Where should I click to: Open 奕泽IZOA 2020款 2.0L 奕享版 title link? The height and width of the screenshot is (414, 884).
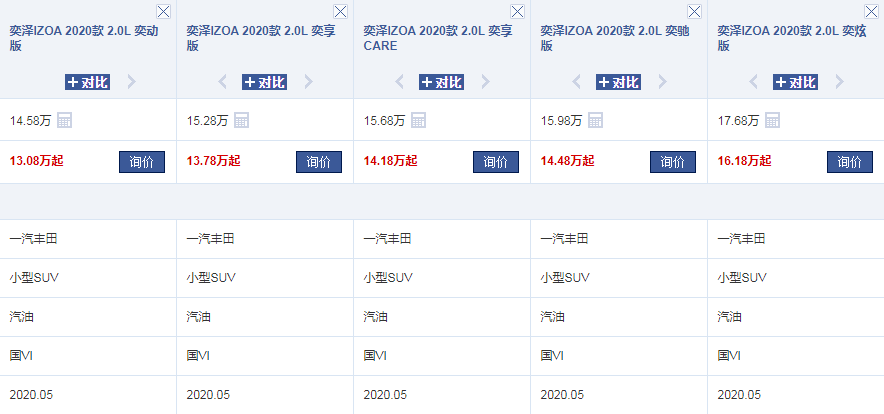coord(261,38)
